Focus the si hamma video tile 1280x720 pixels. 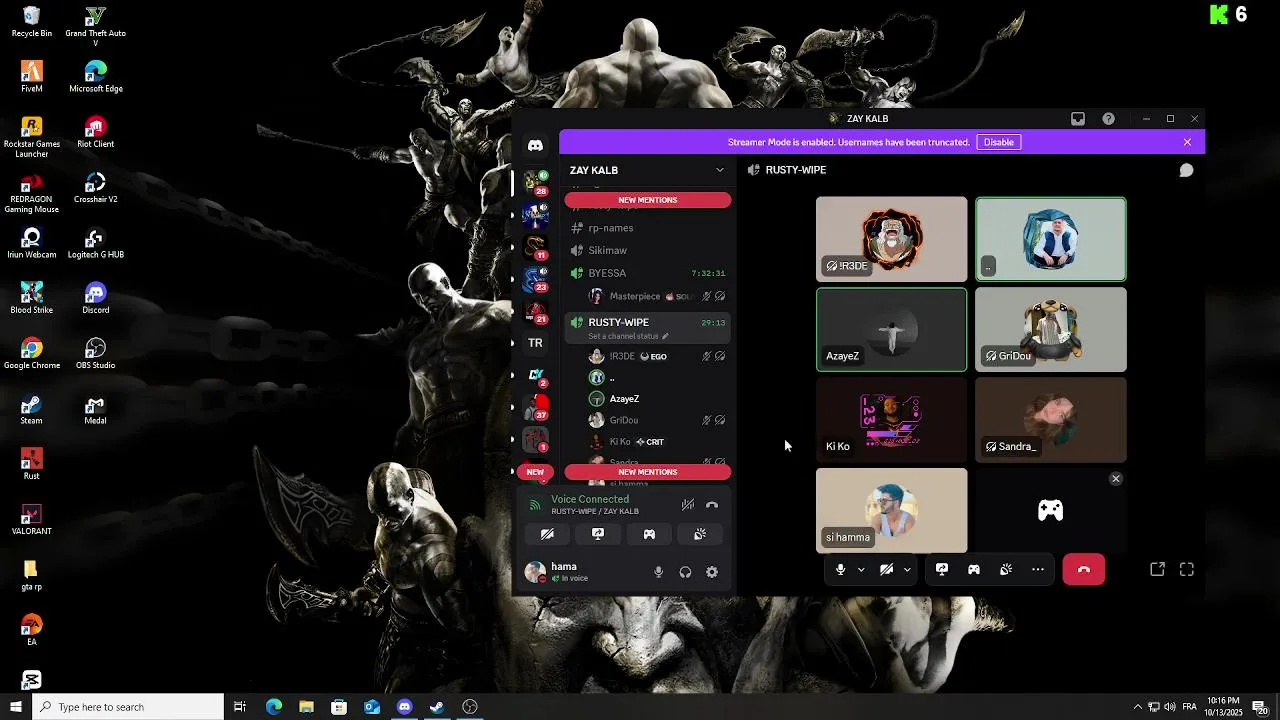coord(892,510)
